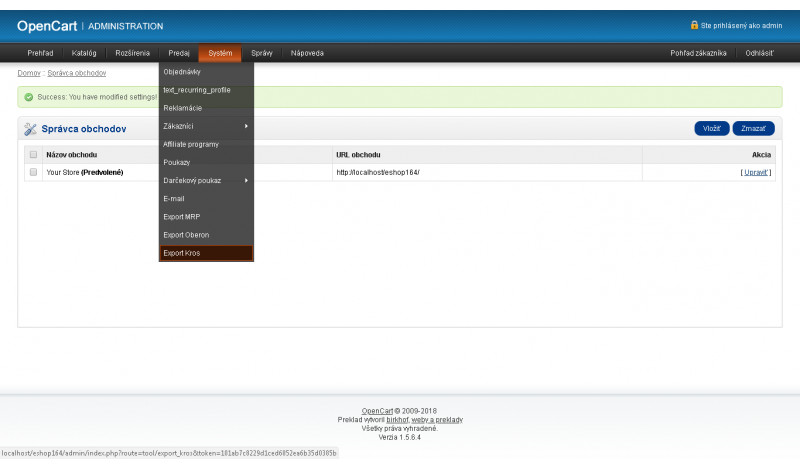This screenshot has height=470, width=800.
Task: Click the Správca obchodov tools icon
Action: coord(30,129)
